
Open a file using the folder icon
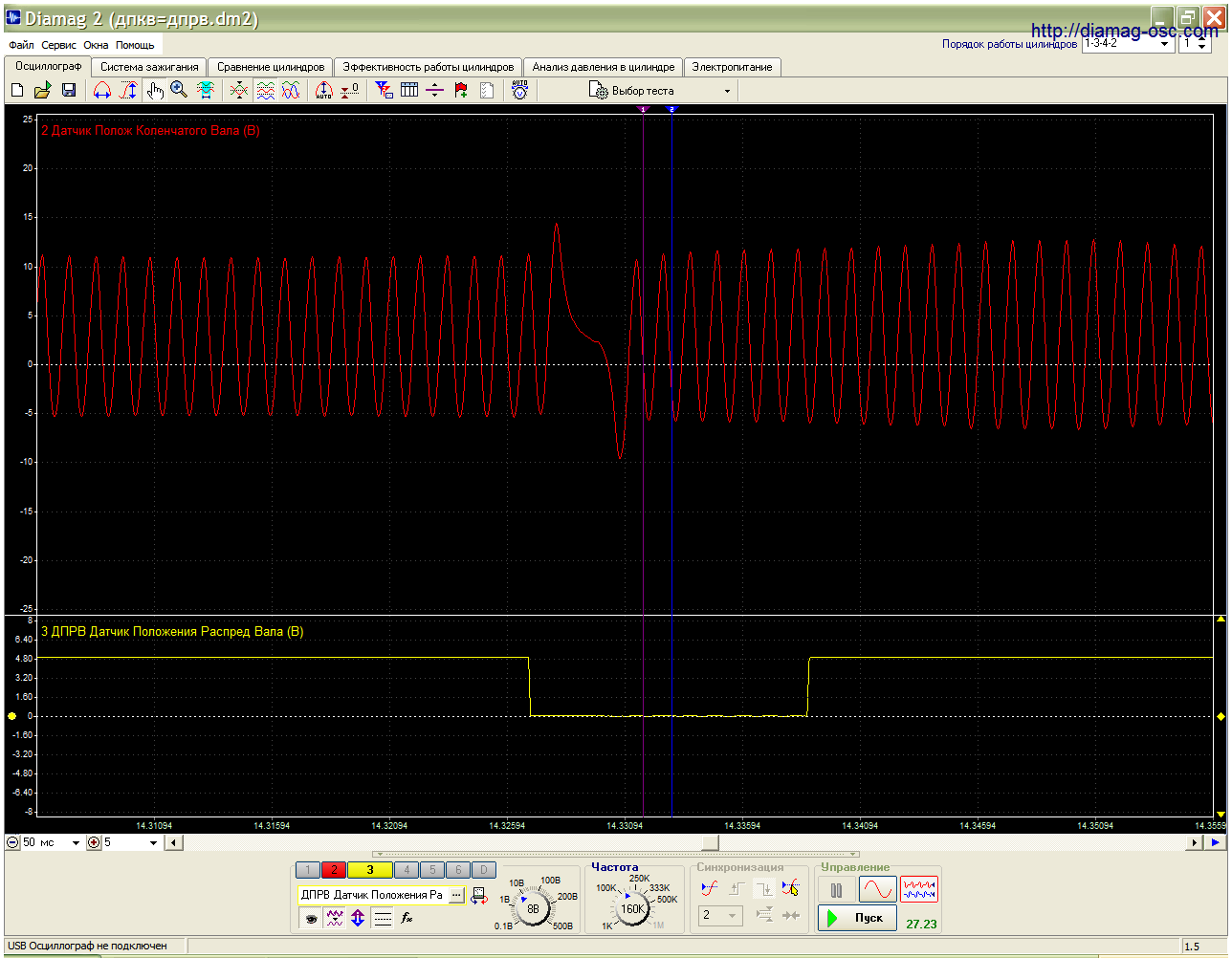(42, 90)
